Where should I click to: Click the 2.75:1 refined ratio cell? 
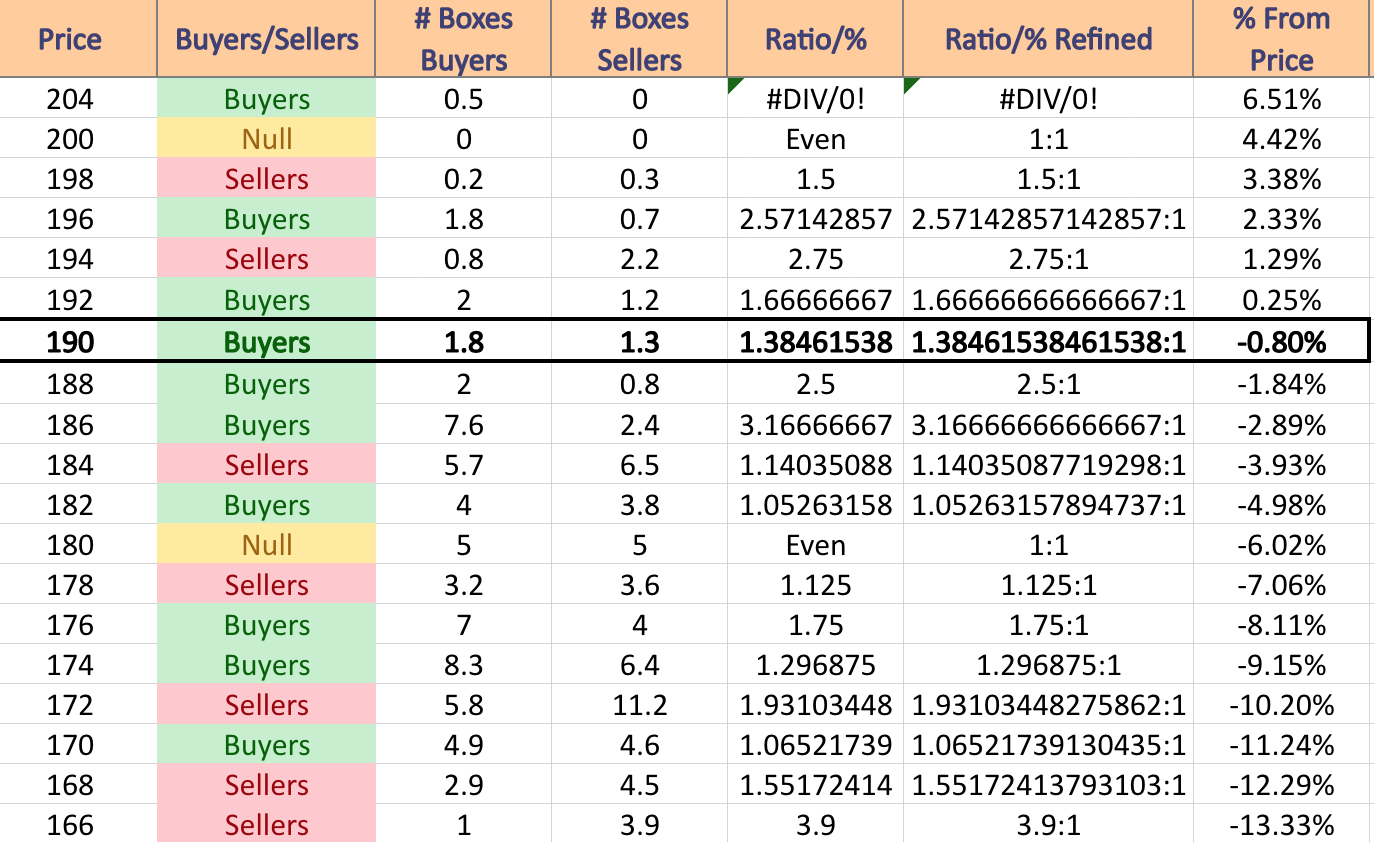1048,259
